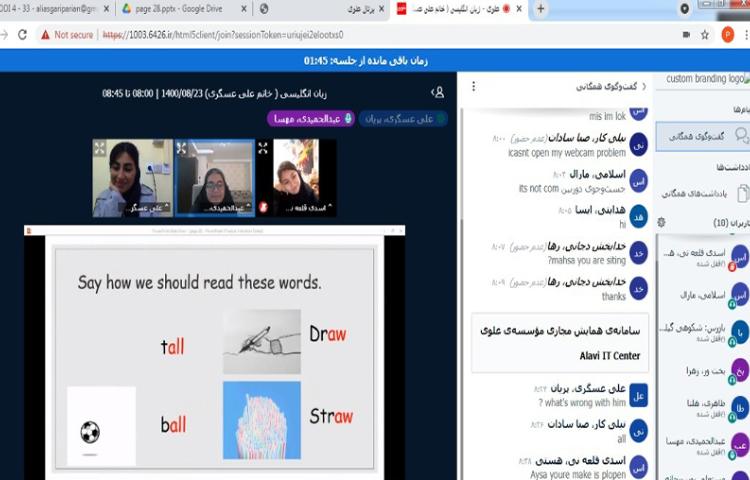This screenshot has height=480, width=750.
Task: Open user menu for عبدالحمیدی، مهسا in list
Action: pos(703,446)
